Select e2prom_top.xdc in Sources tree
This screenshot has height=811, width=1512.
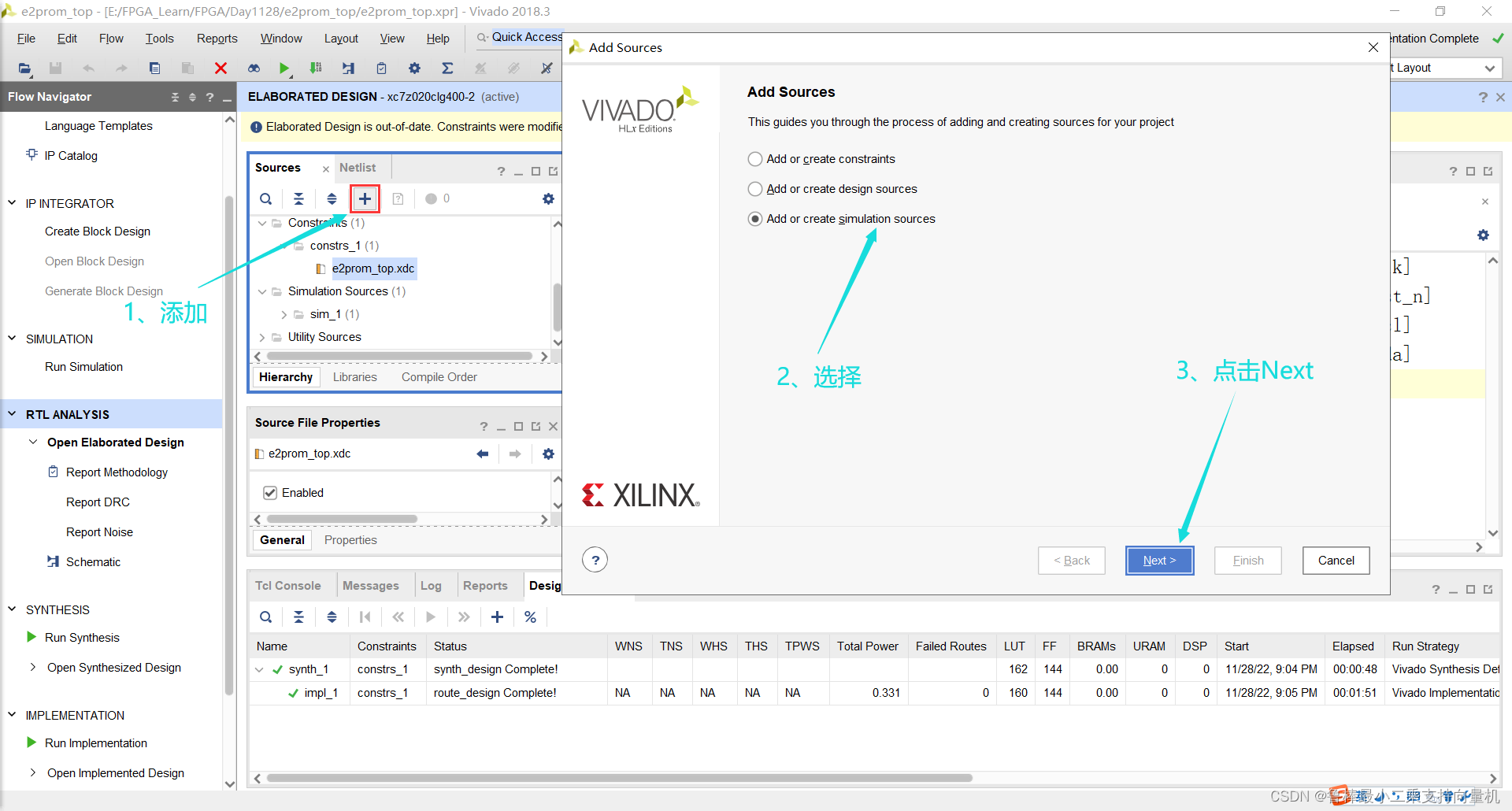373,268
